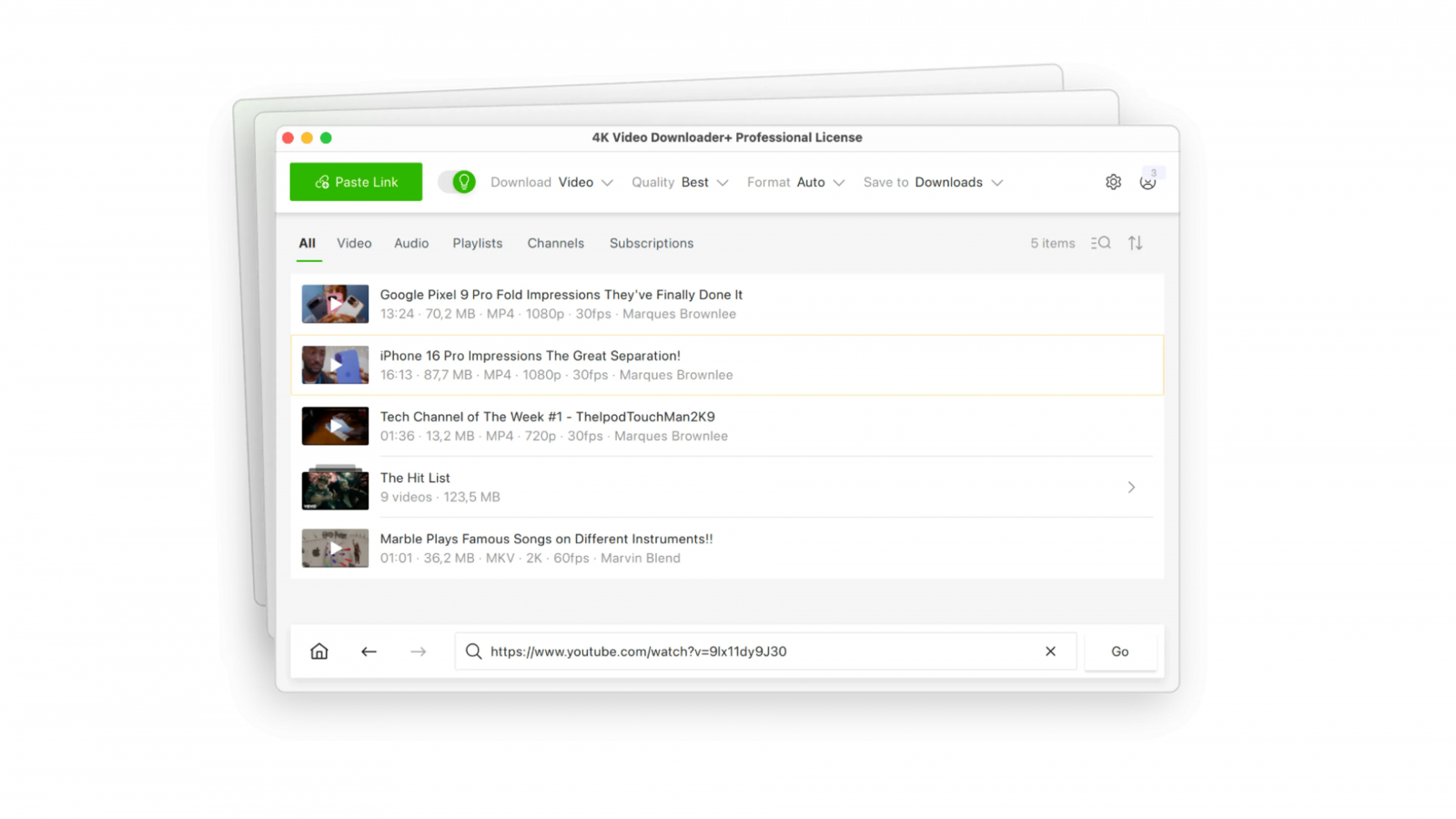1456x819 pixels.
Task: Play the Tech Channel of The Week thumbnail
Action: (x=335, y=426)
